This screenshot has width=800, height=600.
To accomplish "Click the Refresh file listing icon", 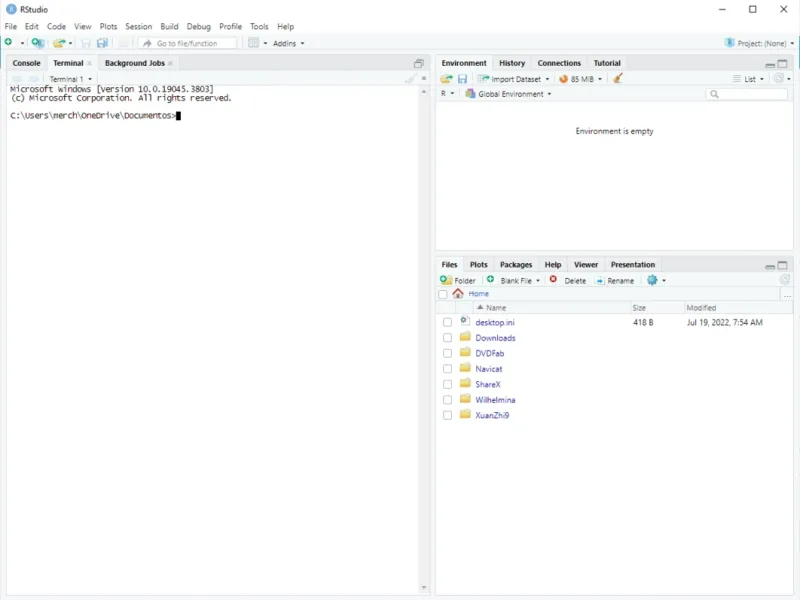I will click(785, 280).
